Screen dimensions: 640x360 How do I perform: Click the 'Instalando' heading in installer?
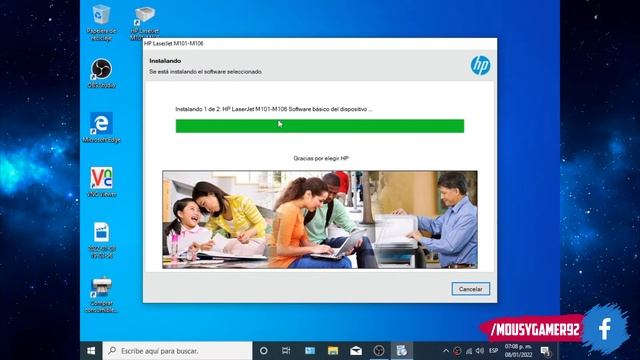(165, 61)
